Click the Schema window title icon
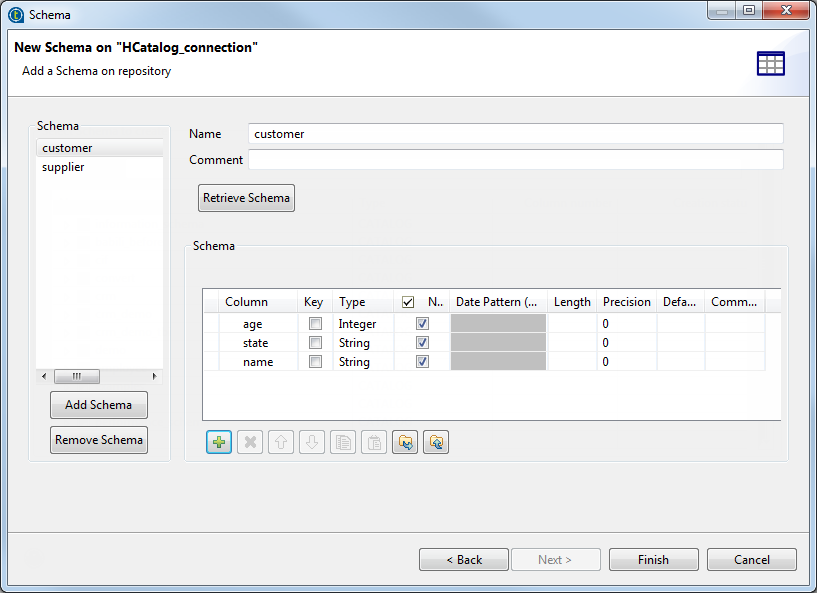This screenshot has height=593, width=817. [x=16, y=15]
